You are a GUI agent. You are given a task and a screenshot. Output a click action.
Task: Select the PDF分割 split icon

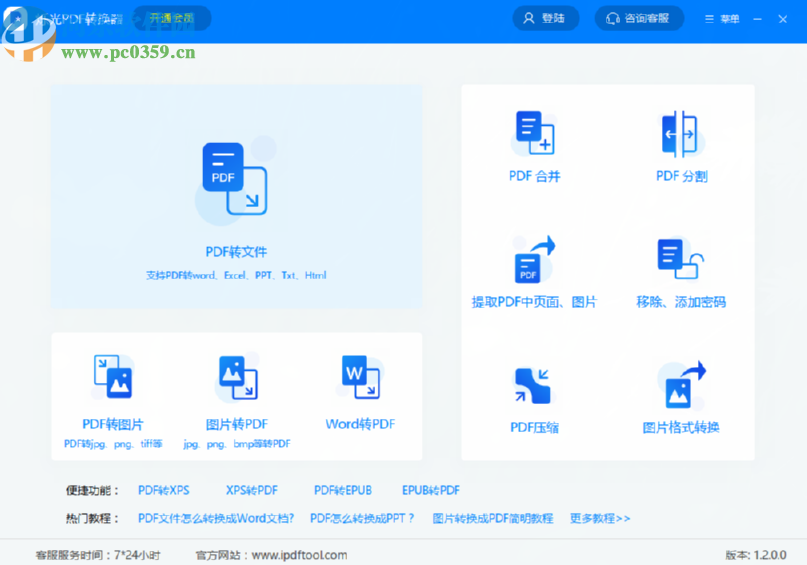(x=681, y=133)
